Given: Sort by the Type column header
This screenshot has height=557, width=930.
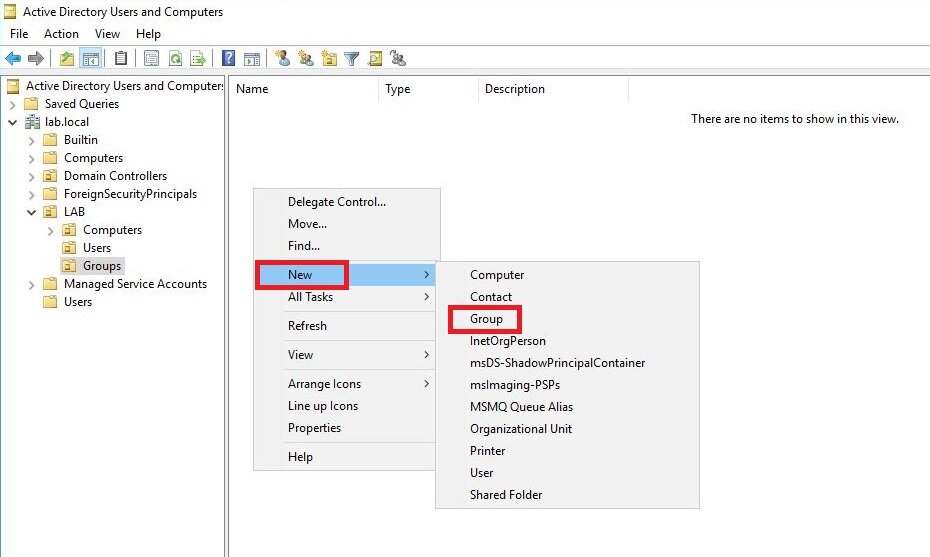Looking at the screenshot, I should pos(428,89).
